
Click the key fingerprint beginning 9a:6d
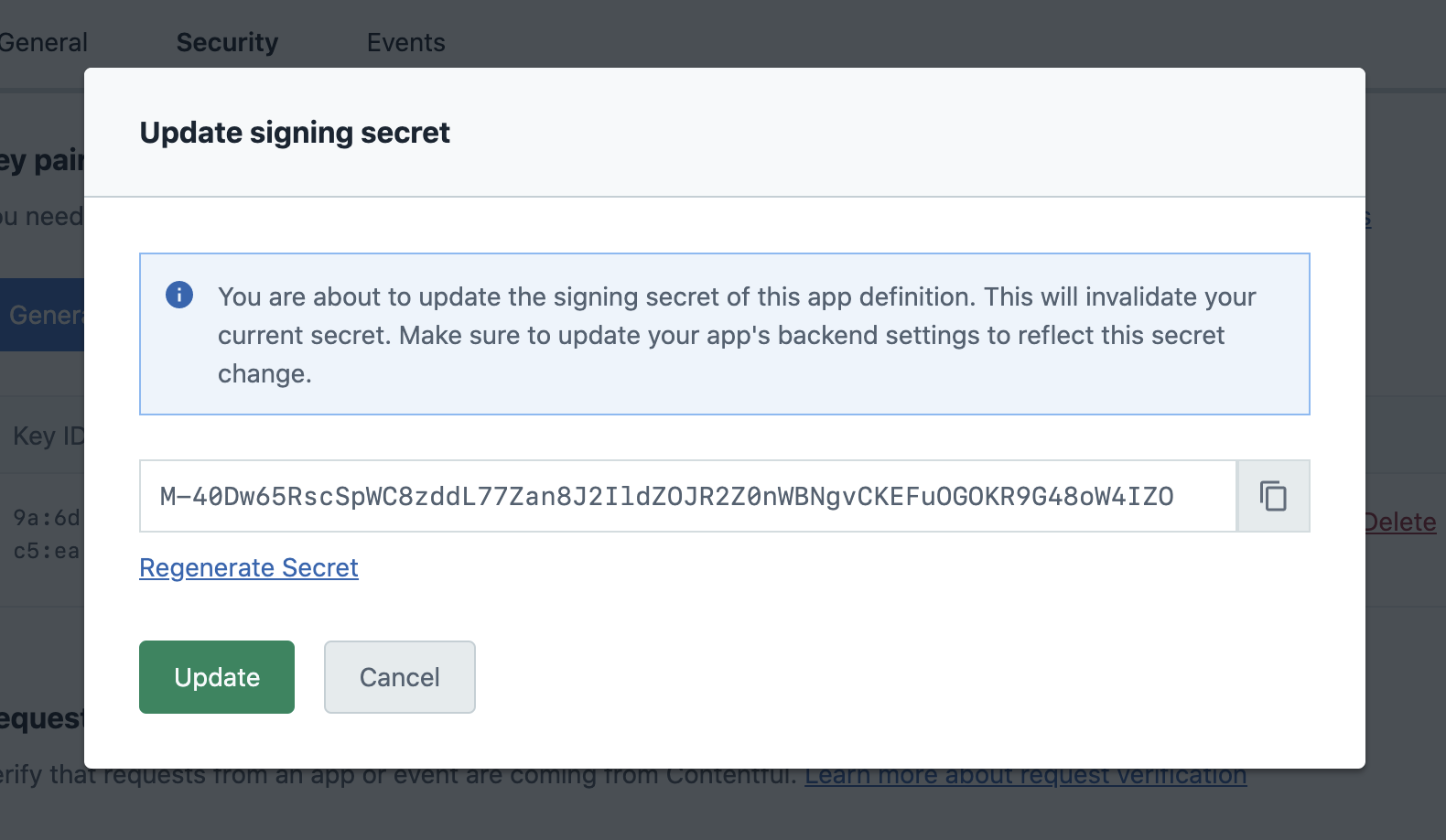pyautogui.click(x=44, y=515)
